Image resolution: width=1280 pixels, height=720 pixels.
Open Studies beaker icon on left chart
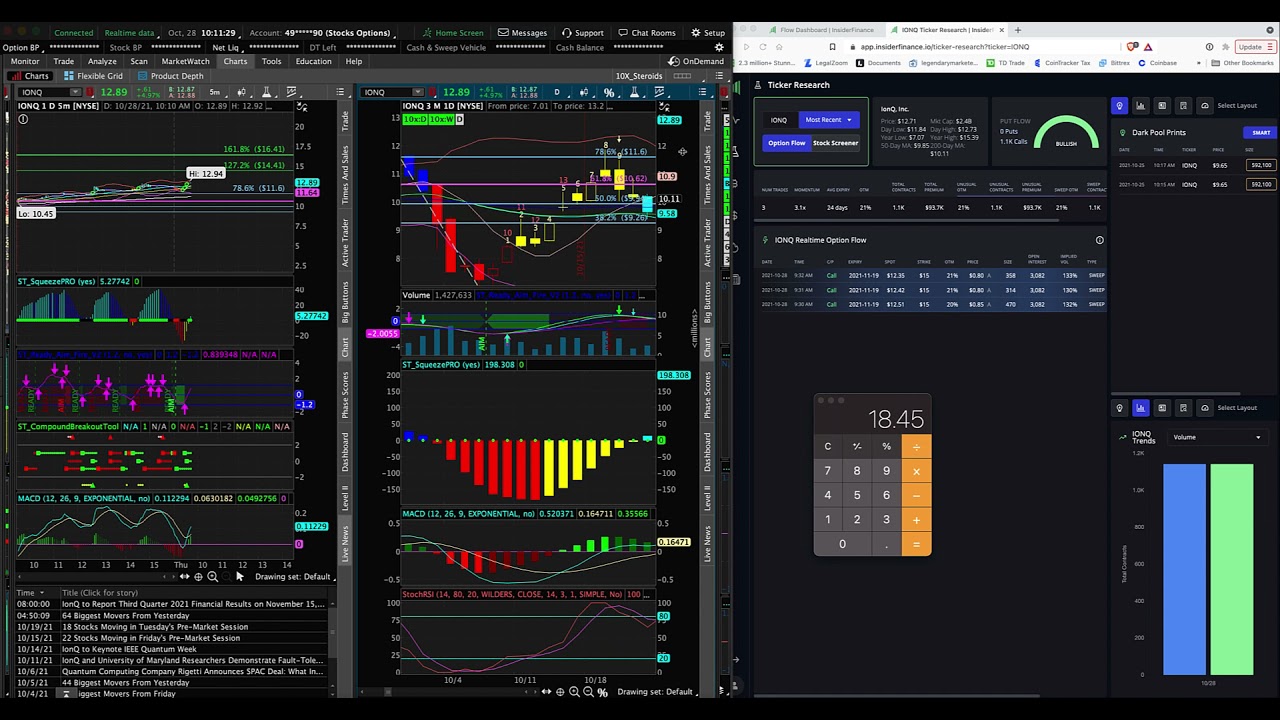265,92
